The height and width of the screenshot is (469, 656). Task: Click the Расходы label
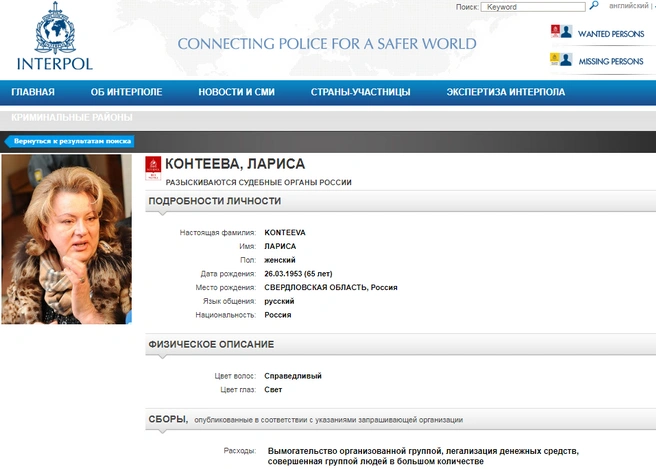pyautogui.click(x=239, y=451)
